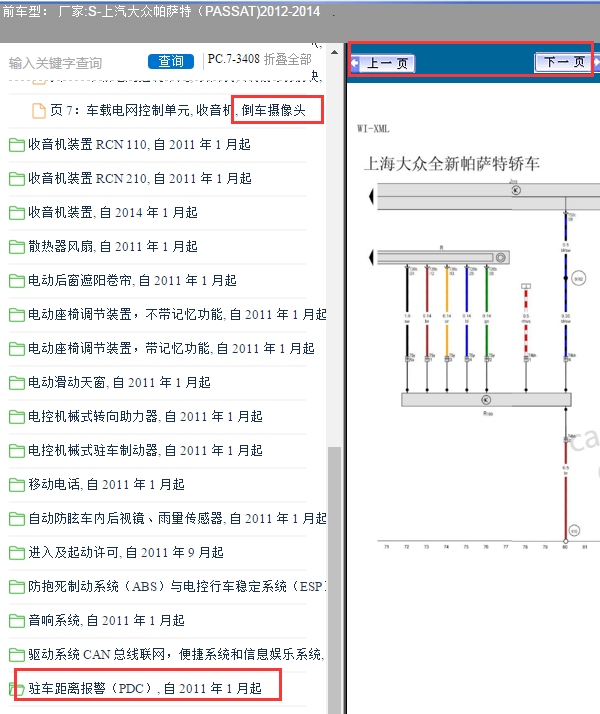Click folder icon for 电动座椅调节装置，带记忆功能
The image size is (600, 714).
(x=17, y=349)
